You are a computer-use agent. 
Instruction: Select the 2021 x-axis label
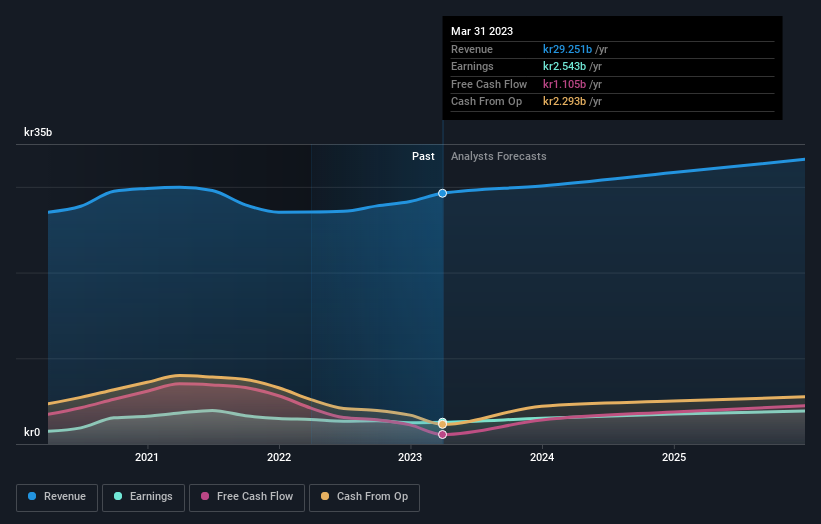(147, 457)
